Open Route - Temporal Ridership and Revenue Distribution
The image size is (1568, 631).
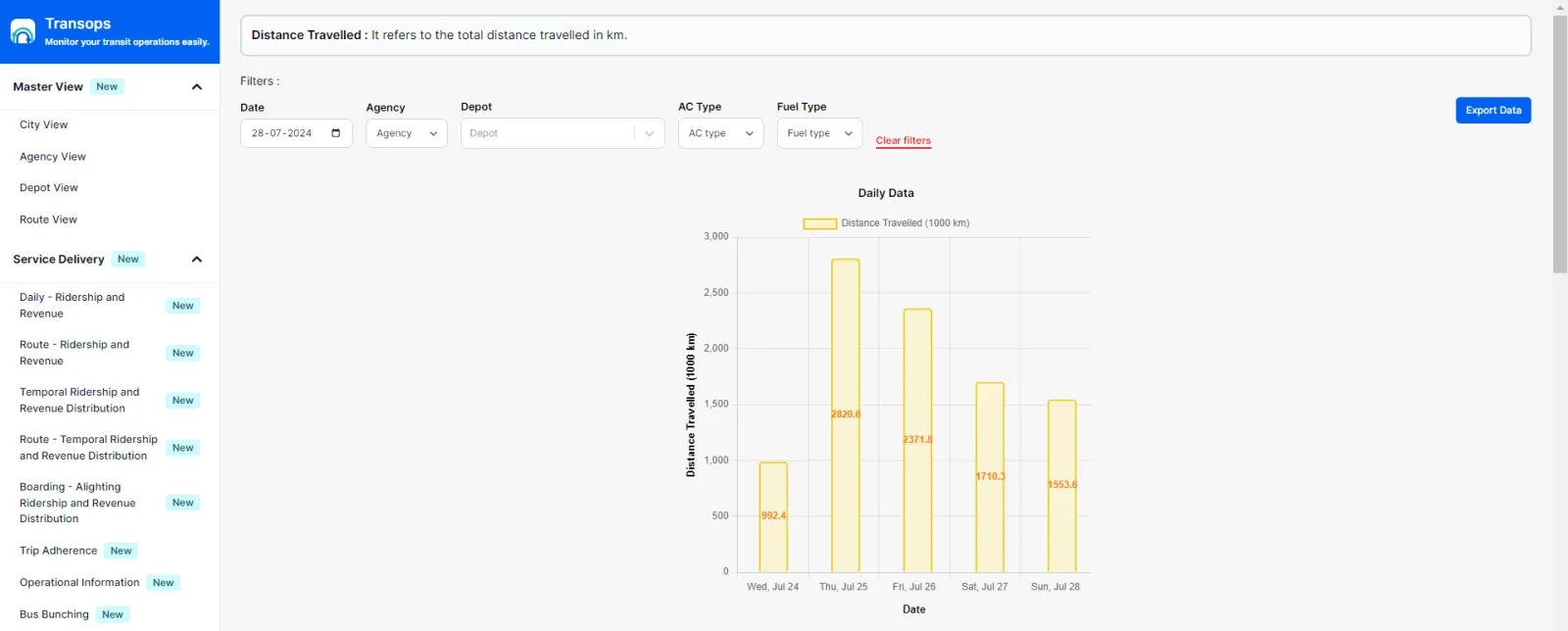pyautogui.click(x=88, y=448)
